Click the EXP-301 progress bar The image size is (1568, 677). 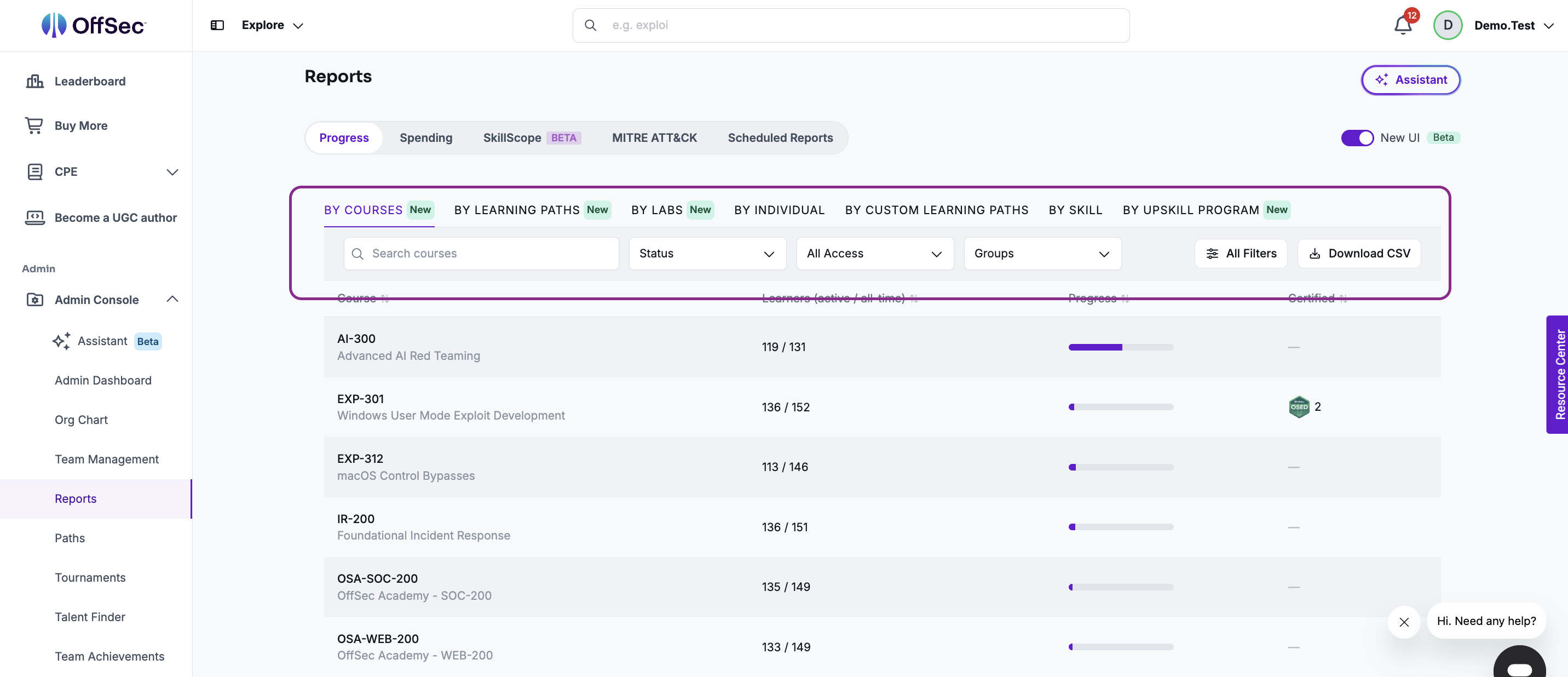pos(1120,406)
